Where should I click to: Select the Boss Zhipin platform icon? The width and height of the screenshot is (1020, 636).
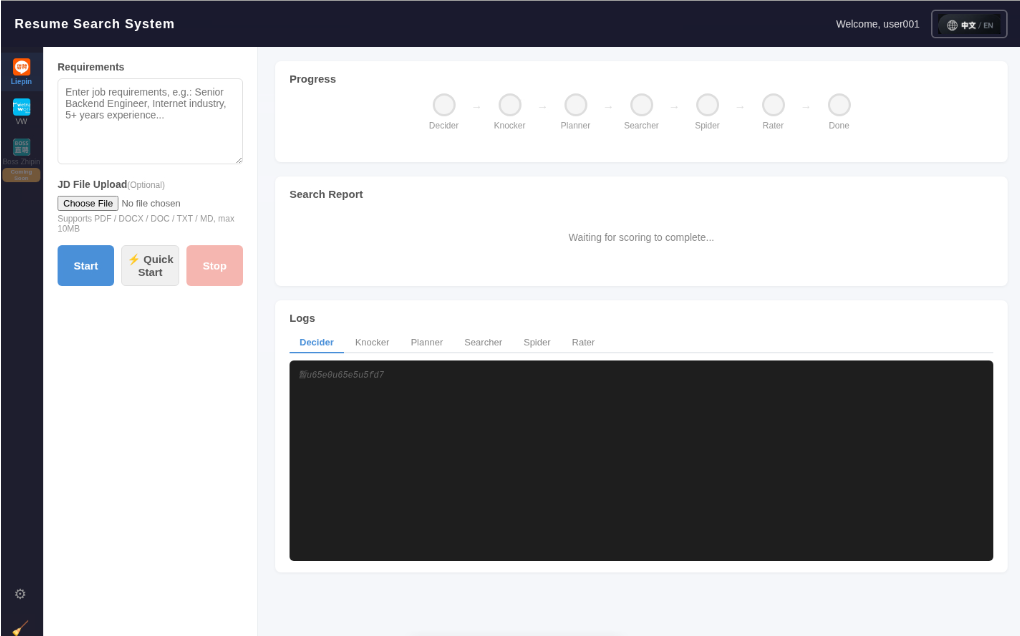pos(21,146)
